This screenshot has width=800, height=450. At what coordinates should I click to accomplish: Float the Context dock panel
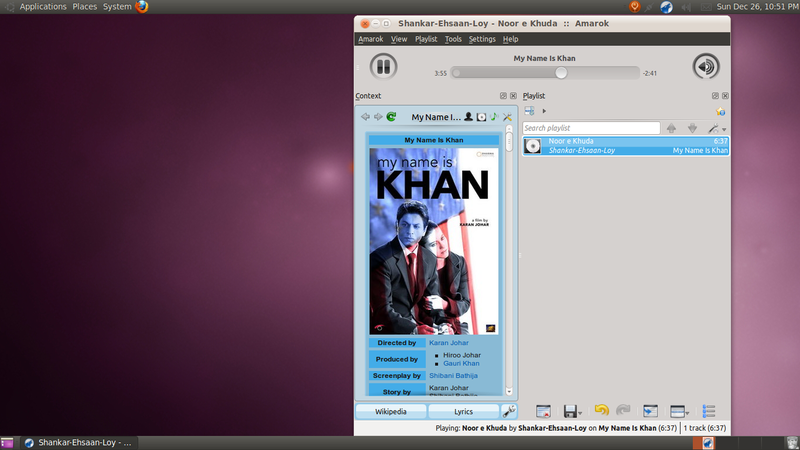pyautogui.click(x=504, y=96)
